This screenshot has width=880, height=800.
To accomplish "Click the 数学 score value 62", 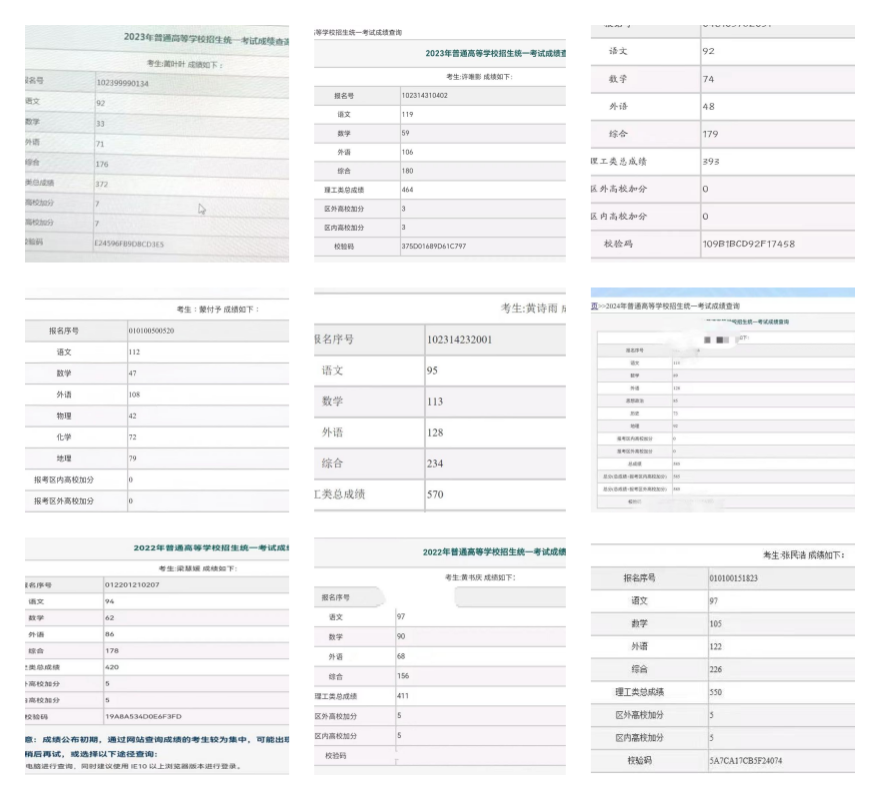I will tap(109, 618).
